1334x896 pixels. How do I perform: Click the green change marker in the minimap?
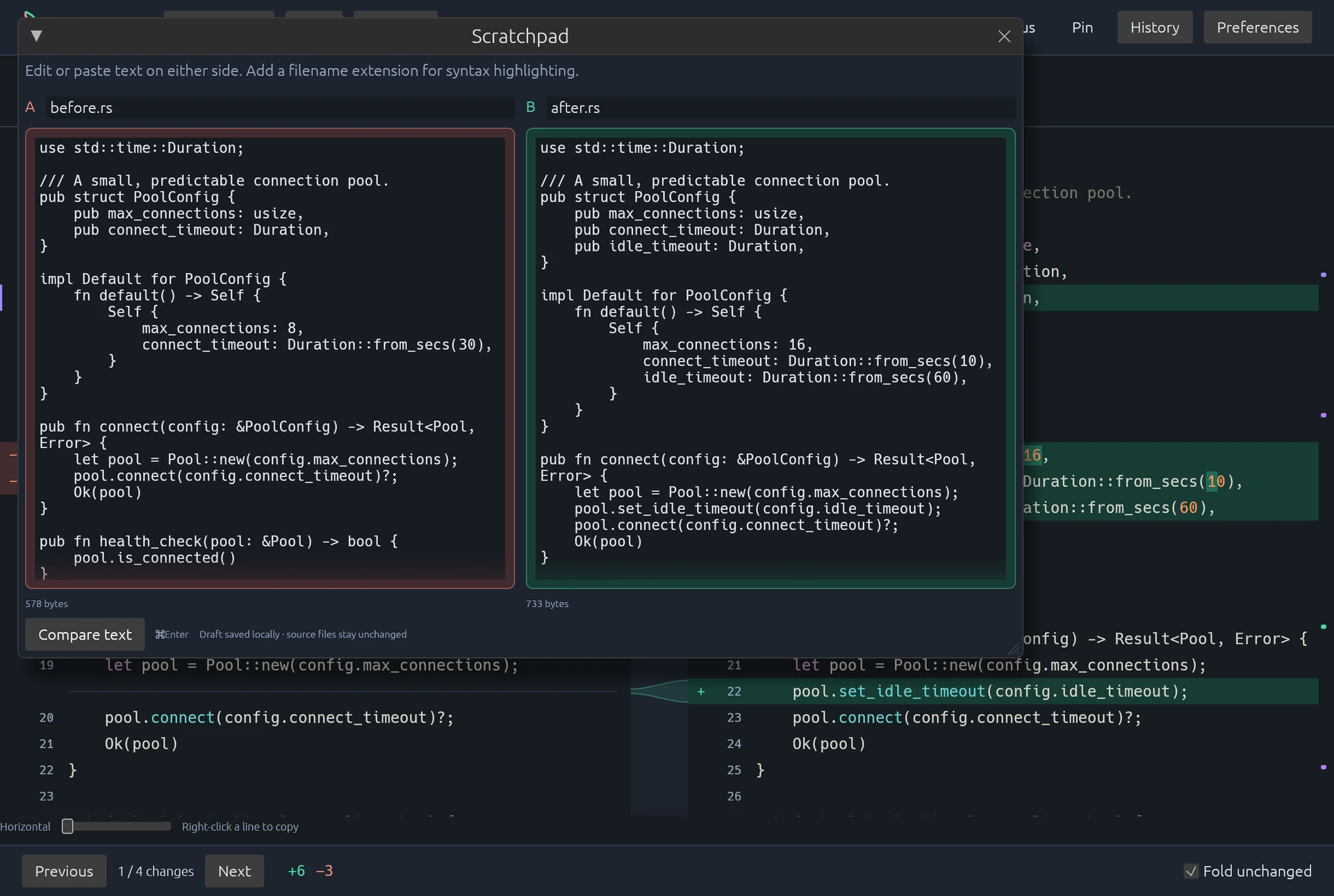point(1323,627)
